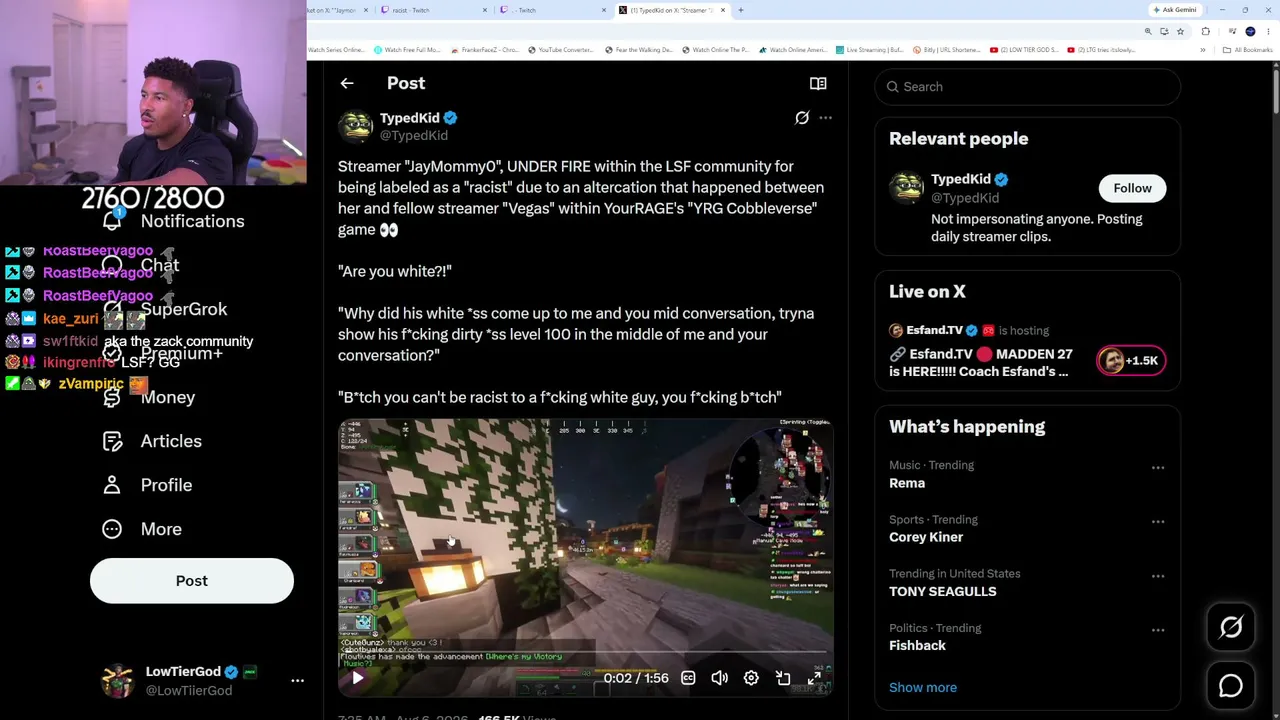Go back using the Post header arrow
Screen dimensions: 1280x720
click(x=347, y=83)
